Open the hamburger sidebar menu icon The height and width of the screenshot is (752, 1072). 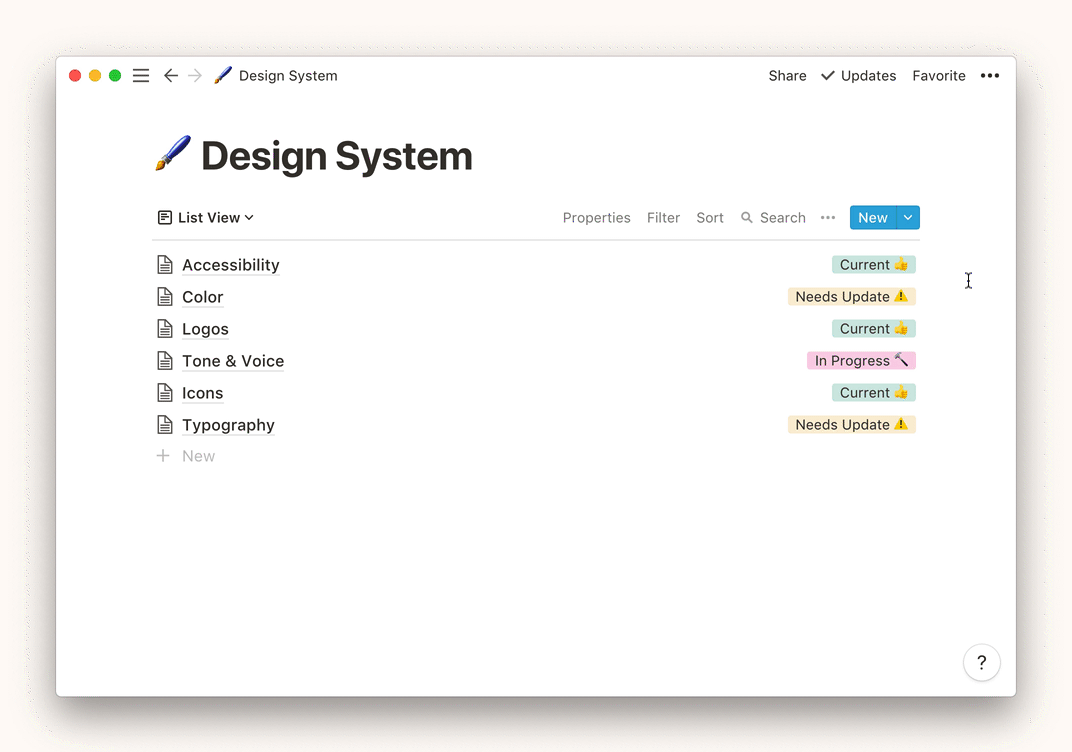(141, 76)
